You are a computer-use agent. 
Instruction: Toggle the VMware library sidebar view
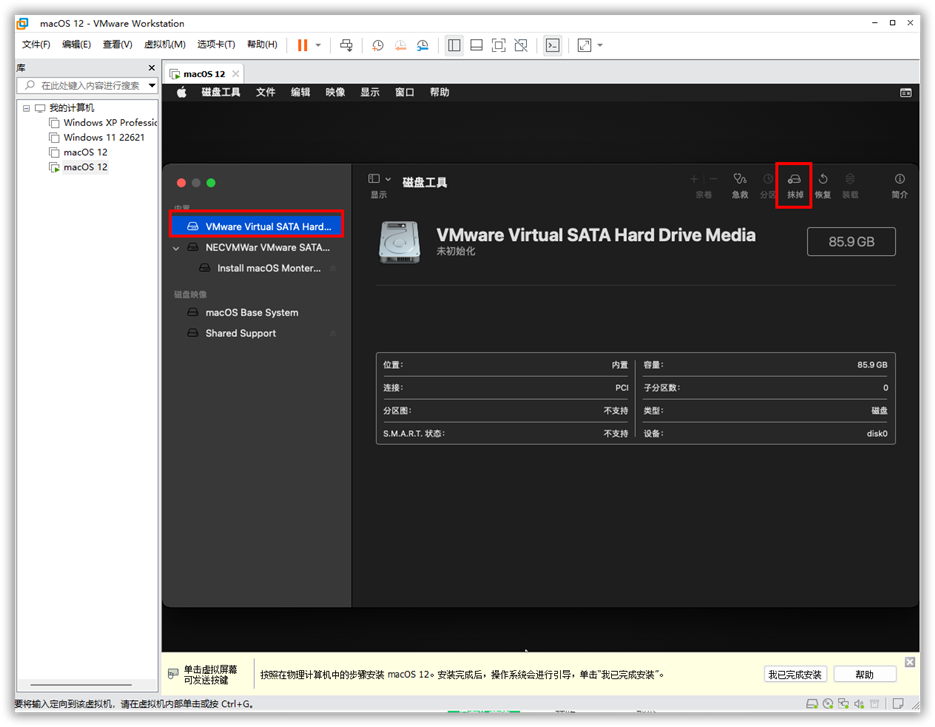coord(454,45)
